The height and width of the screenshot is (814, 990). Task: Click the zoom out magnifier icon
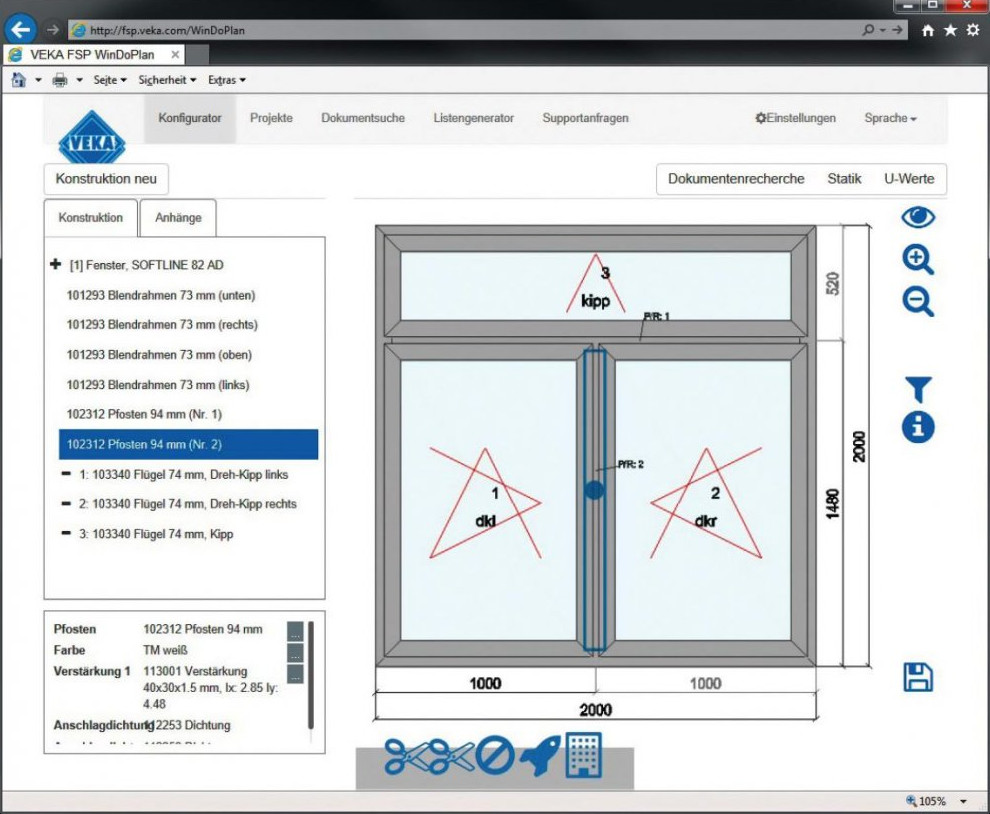[x=917, y=301]
